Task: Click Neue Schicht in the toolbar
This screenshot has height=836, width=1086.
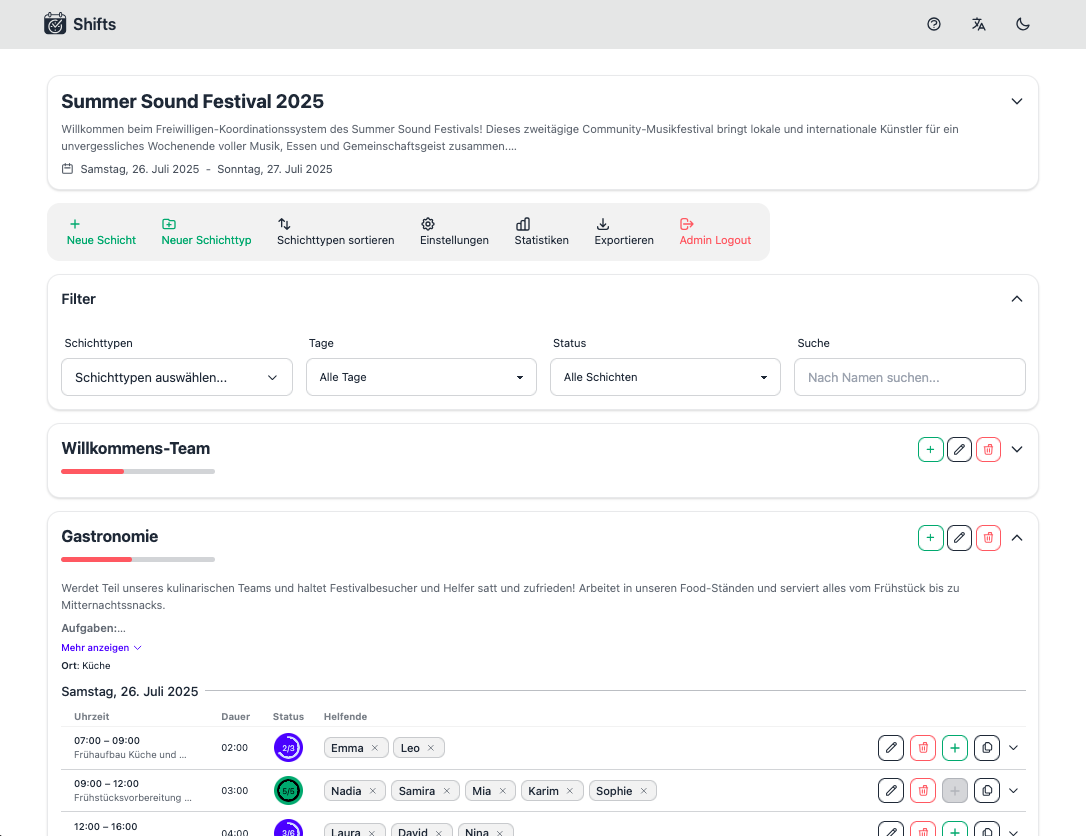Action: point(101,232)
